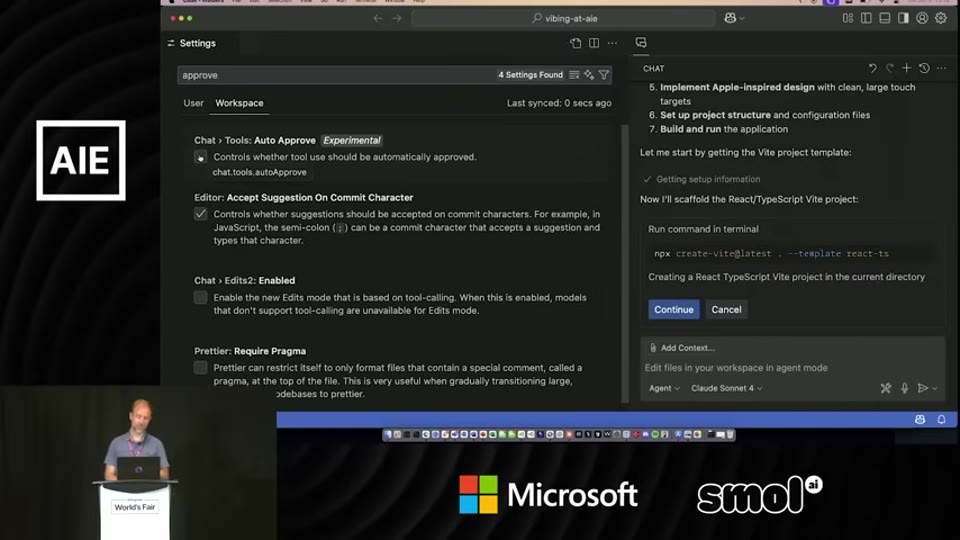
Task: Go back with the left arrow
Action: pyautogui.click(x=378, y=18)
